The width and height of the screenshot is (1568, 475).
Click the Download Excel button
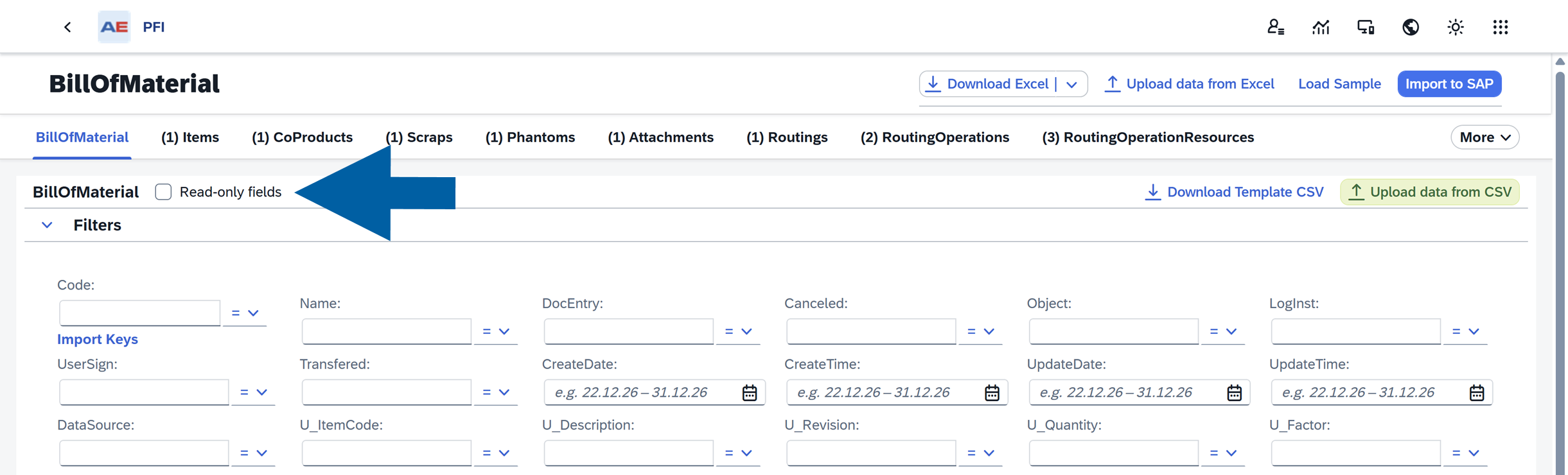tap(988, 84)
